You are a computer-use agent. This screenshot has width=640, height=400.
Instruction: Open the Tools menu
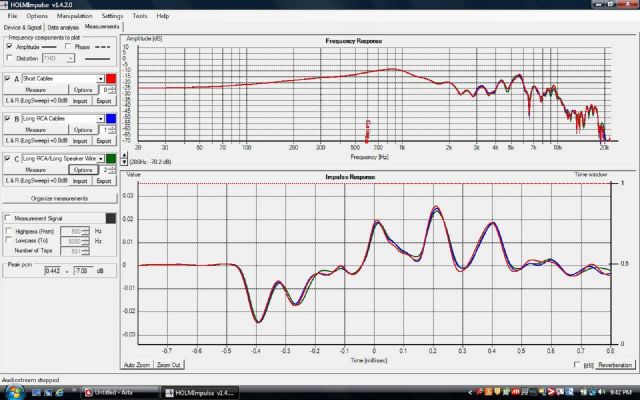[x=140, y=16]
